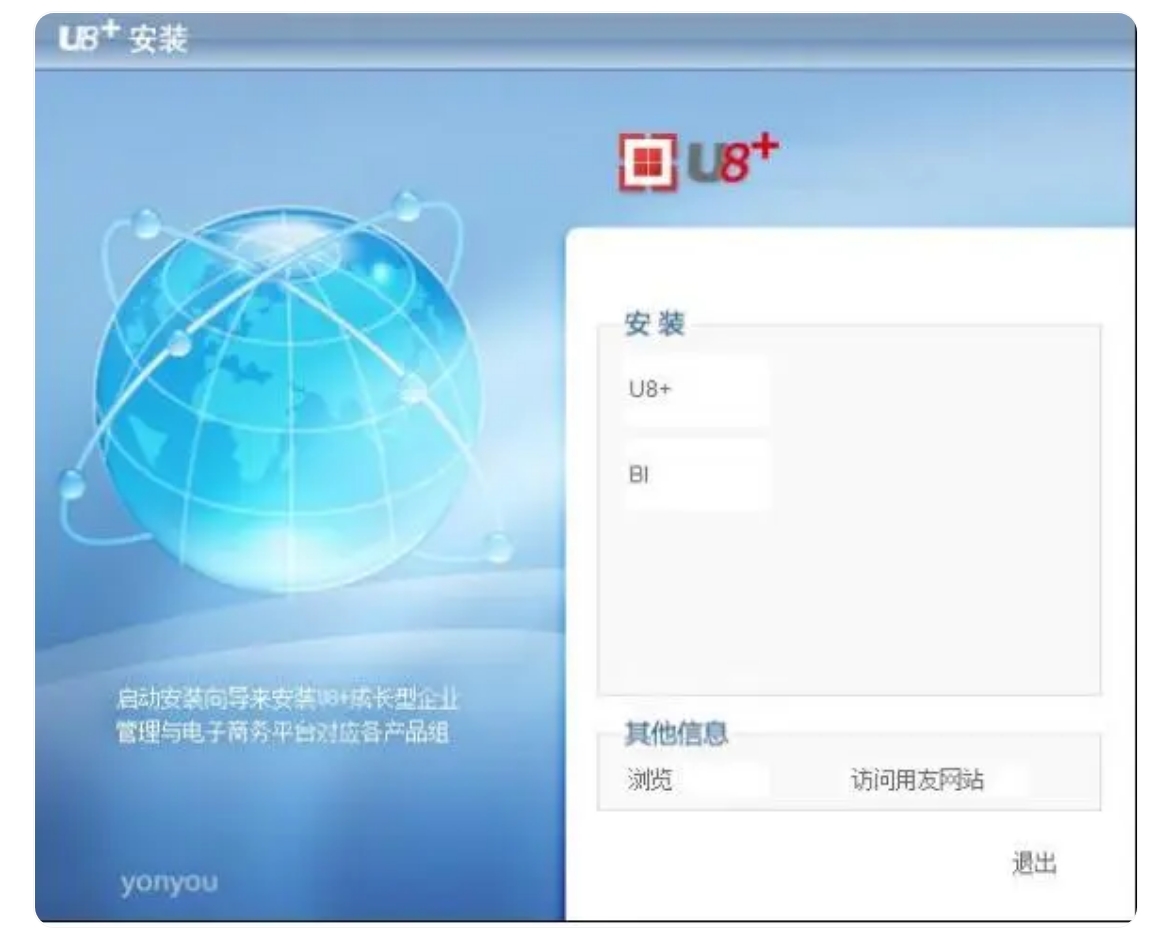Image resolution: width=1161 pixels, height=939 pixels.
Task: Click the orbit sphere at globe's lower-left
Action: click(72, 484)
